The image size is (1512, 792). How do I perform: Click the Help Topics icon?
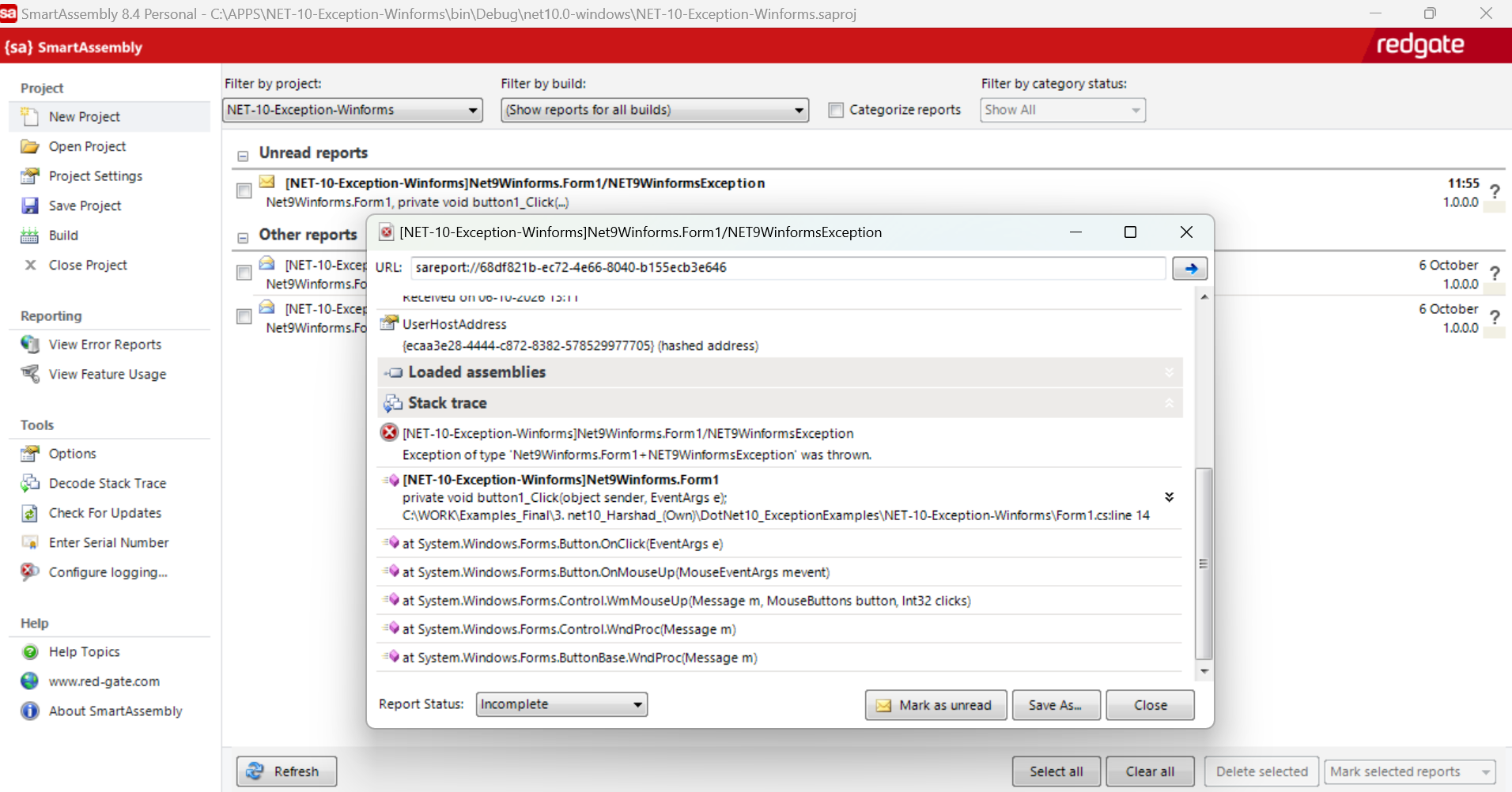[x=30, y=652]
